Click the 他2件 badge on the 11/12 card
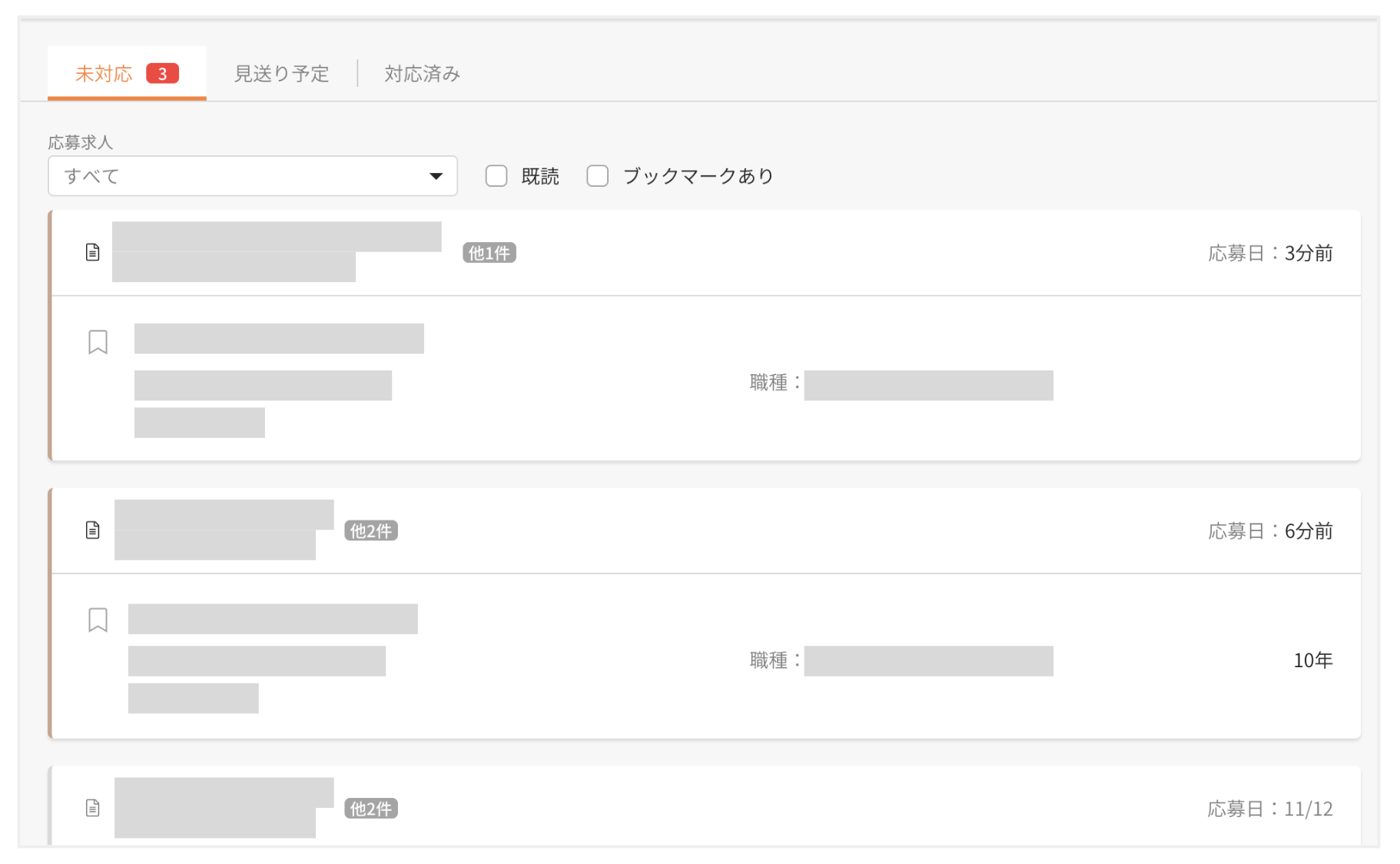Image resolution: width=1400 pixels, height=864 pixels. 370,809
